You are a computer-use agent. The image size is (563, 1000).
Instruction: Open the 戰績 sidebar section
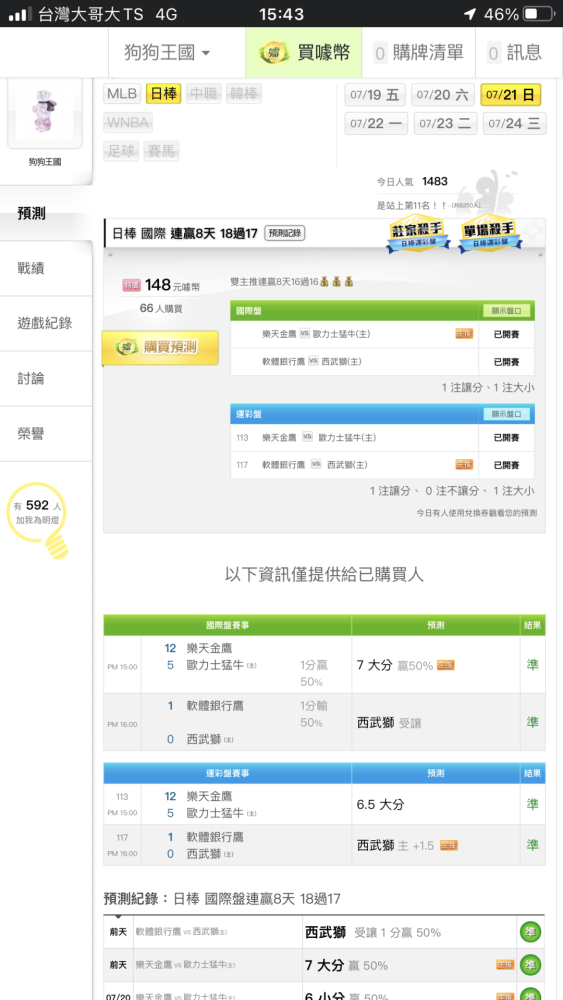pyautogui.click(x=46, y=268)
